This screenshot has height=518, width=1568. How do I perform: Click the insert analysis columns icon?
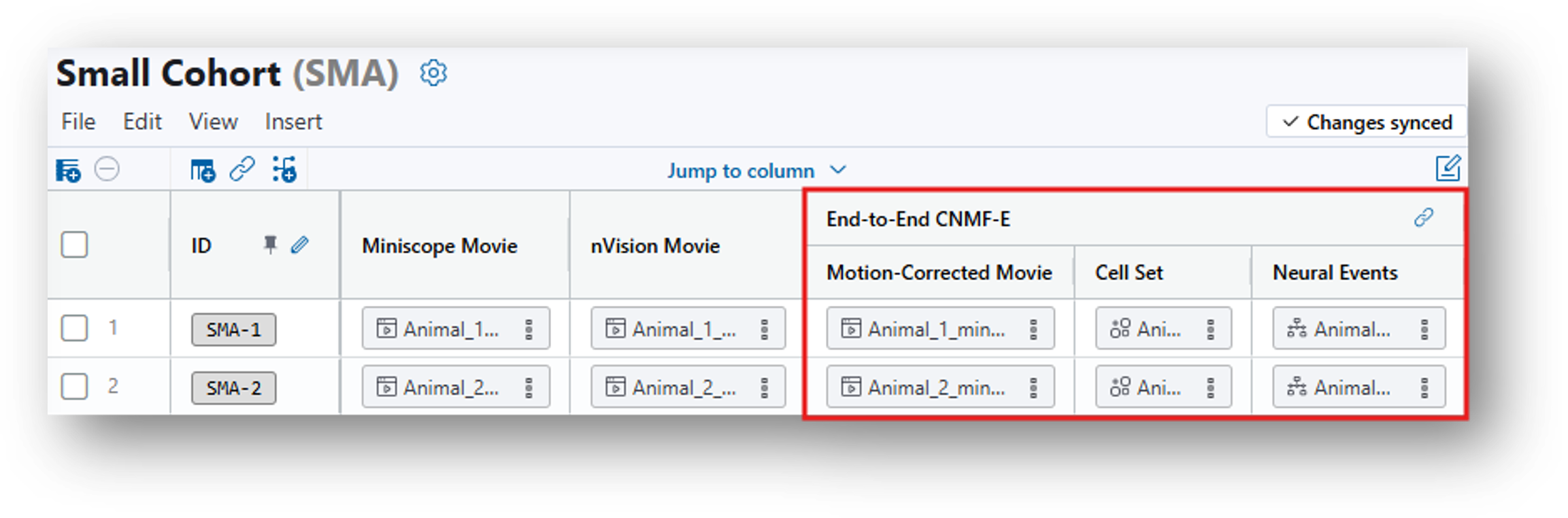(284, 170)
